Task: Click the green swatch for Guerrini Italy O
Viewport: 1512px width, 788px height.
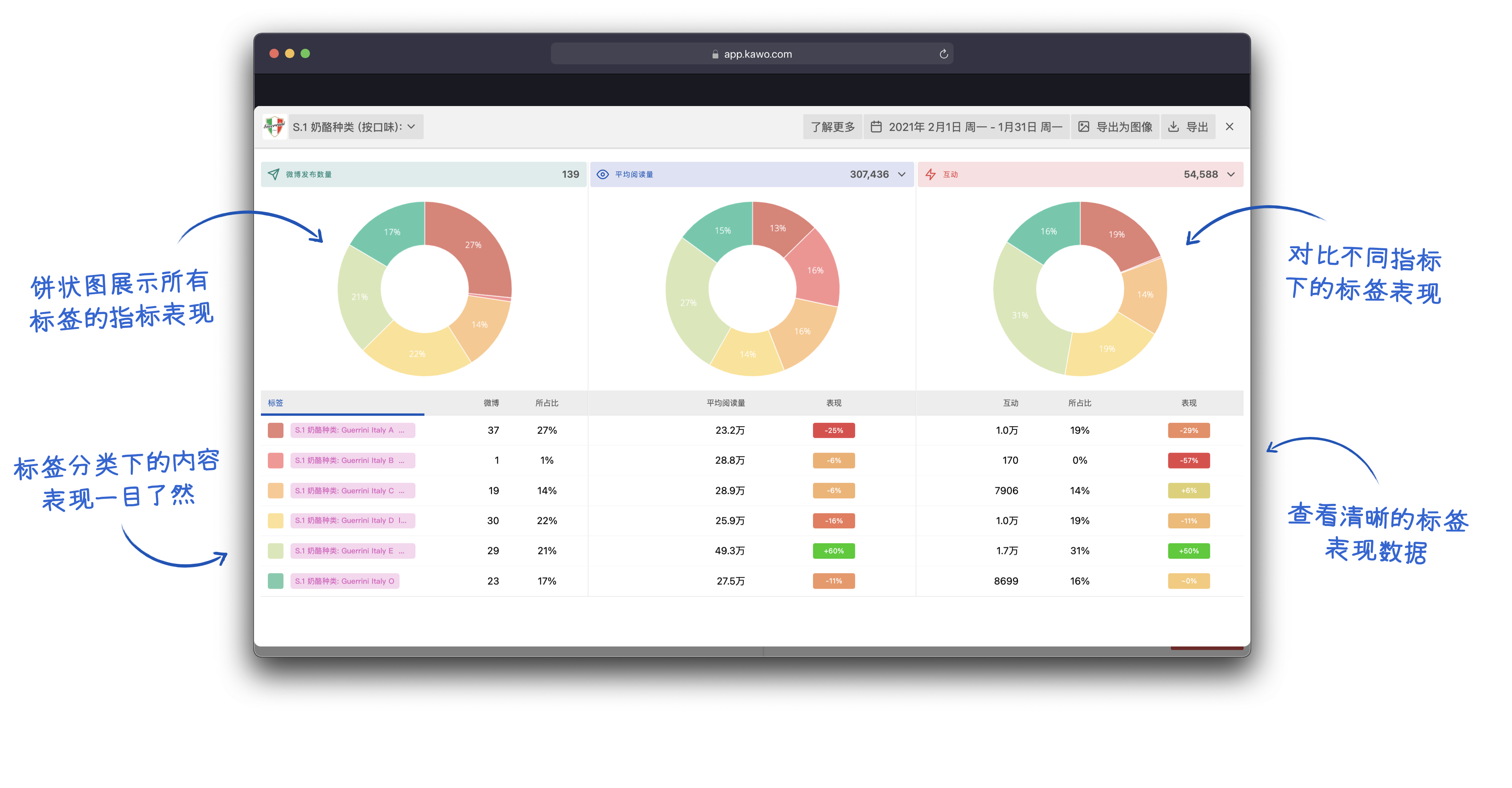Action: click(275, 581)
